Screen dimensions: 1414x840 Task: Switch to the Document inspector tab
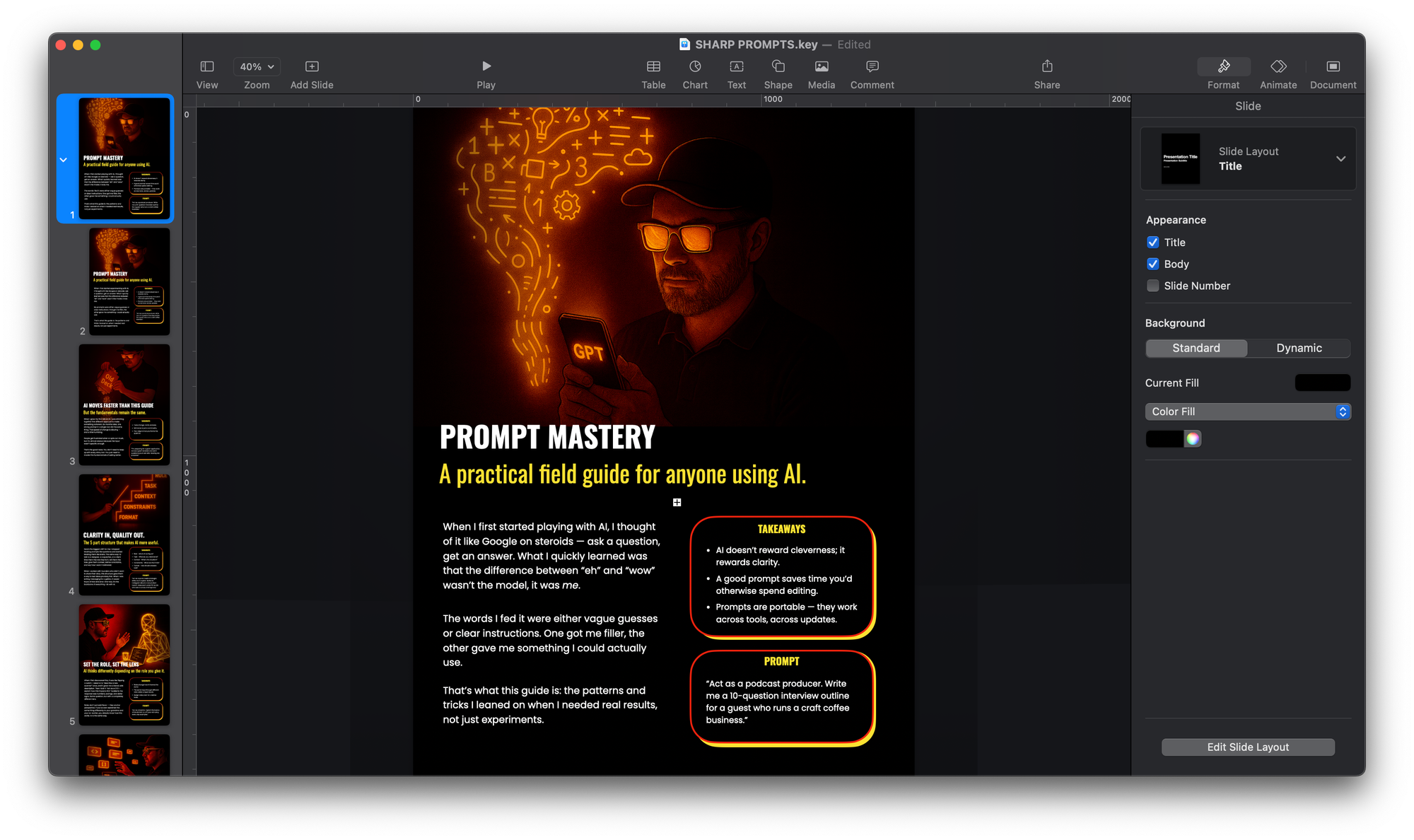[1333, 66]
